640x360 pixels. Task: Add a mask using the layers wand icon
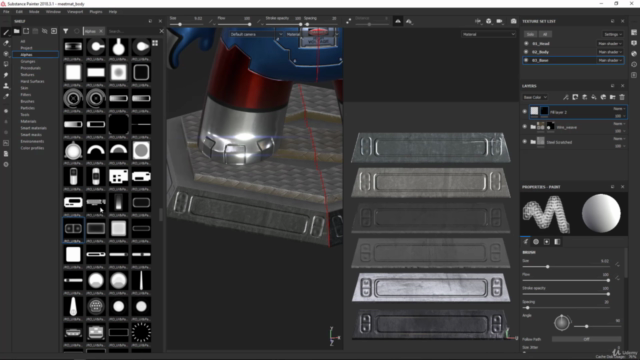[x=566, y=97]
